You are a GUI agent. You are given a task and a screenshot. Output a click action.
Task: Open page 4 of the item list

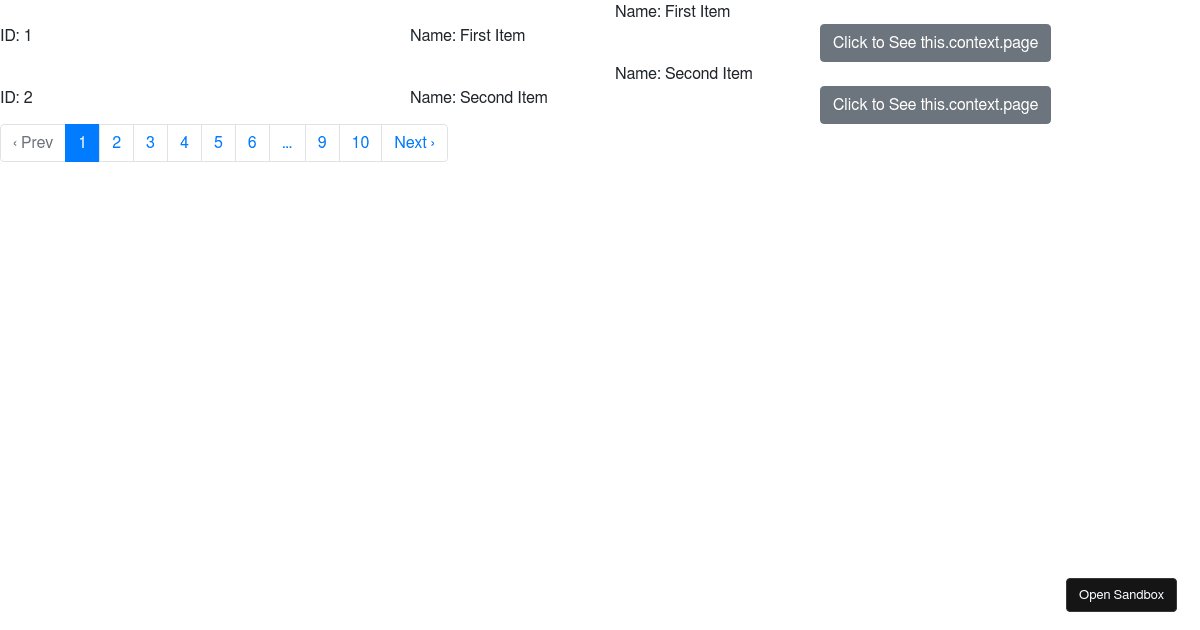[x=184, y=142]
